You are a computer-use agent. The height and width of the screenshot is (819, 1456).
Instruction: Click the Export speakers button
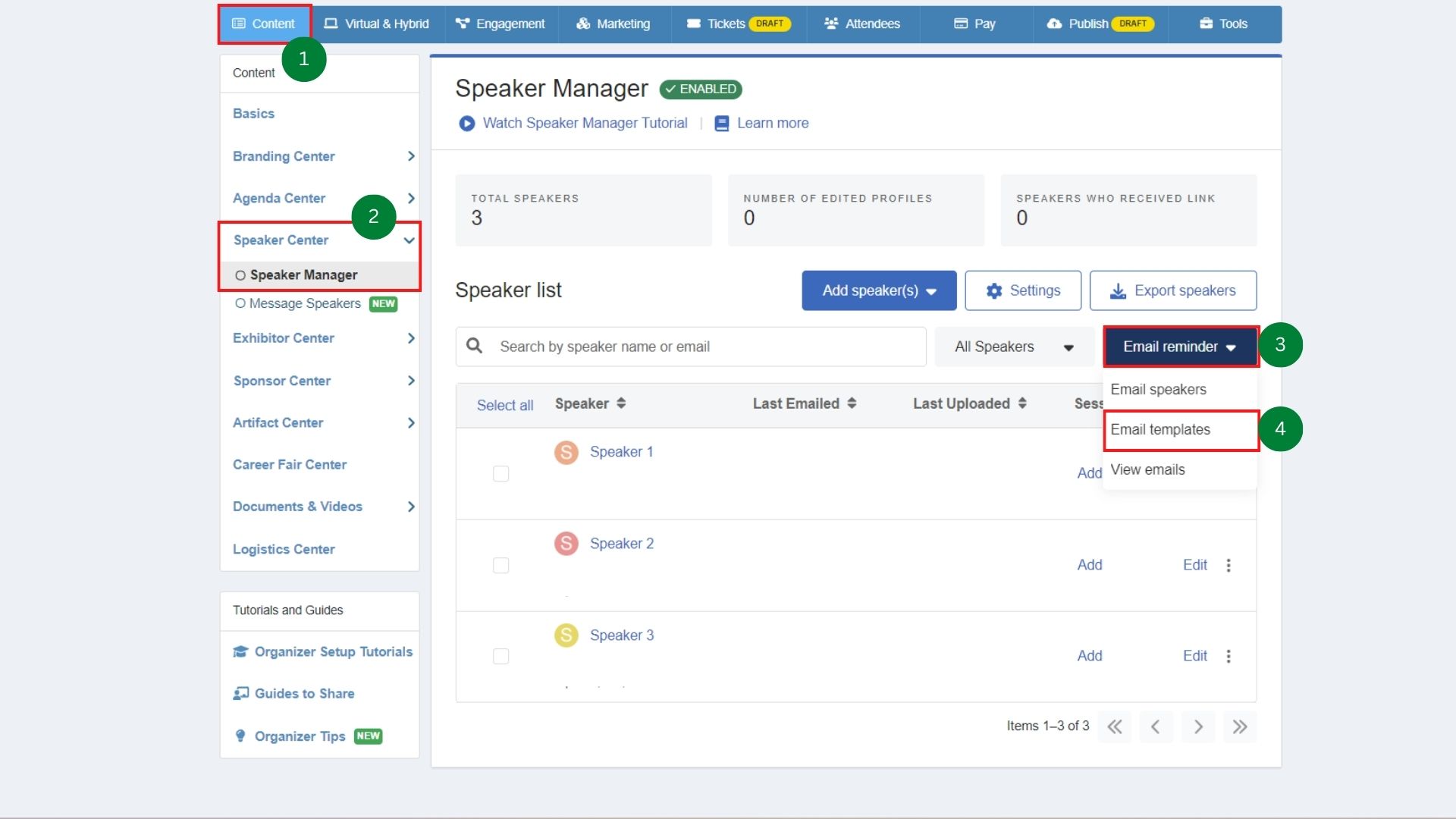tap(1172, 290)
